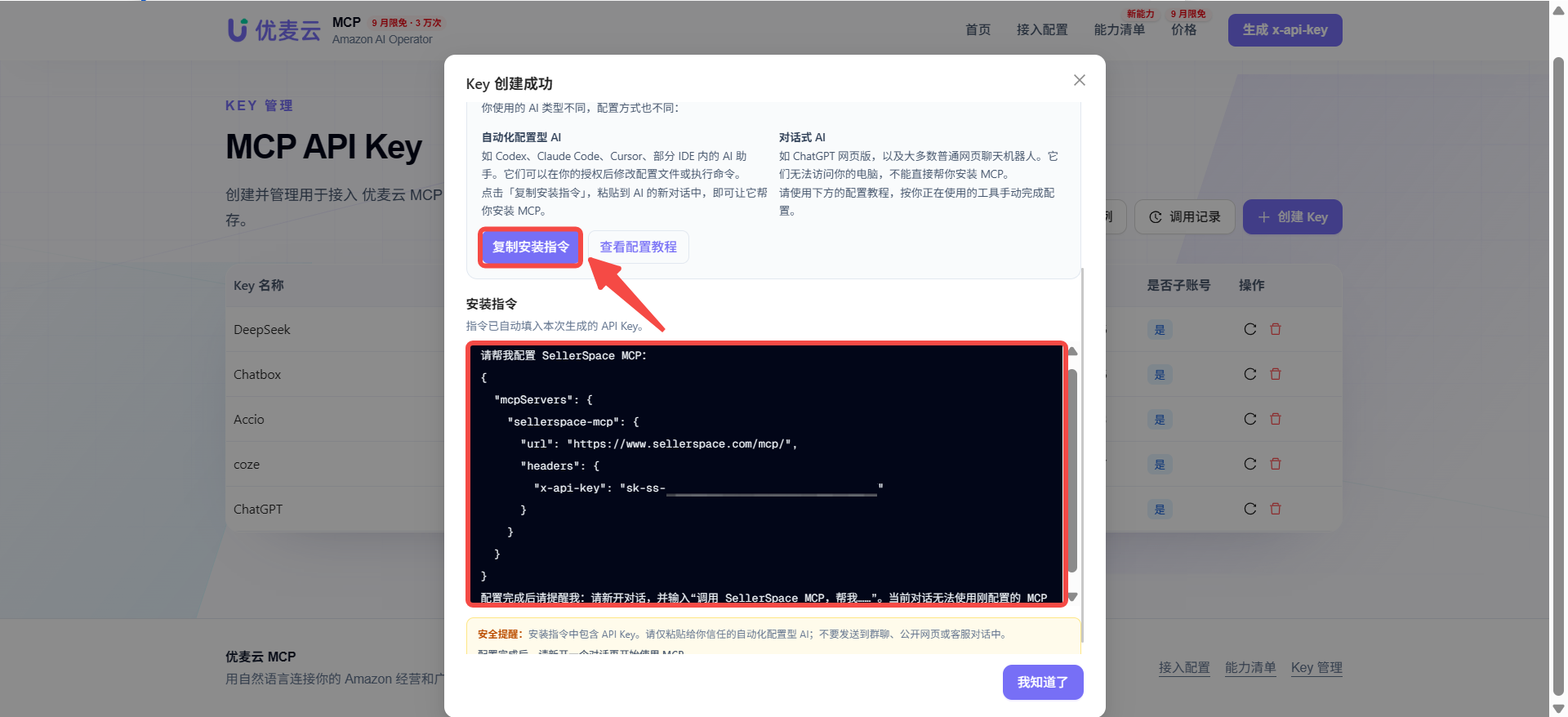This screenshot has height=717, width=1568.
Task: Click the 安全提醒 warning text
Action: point(742,634)
